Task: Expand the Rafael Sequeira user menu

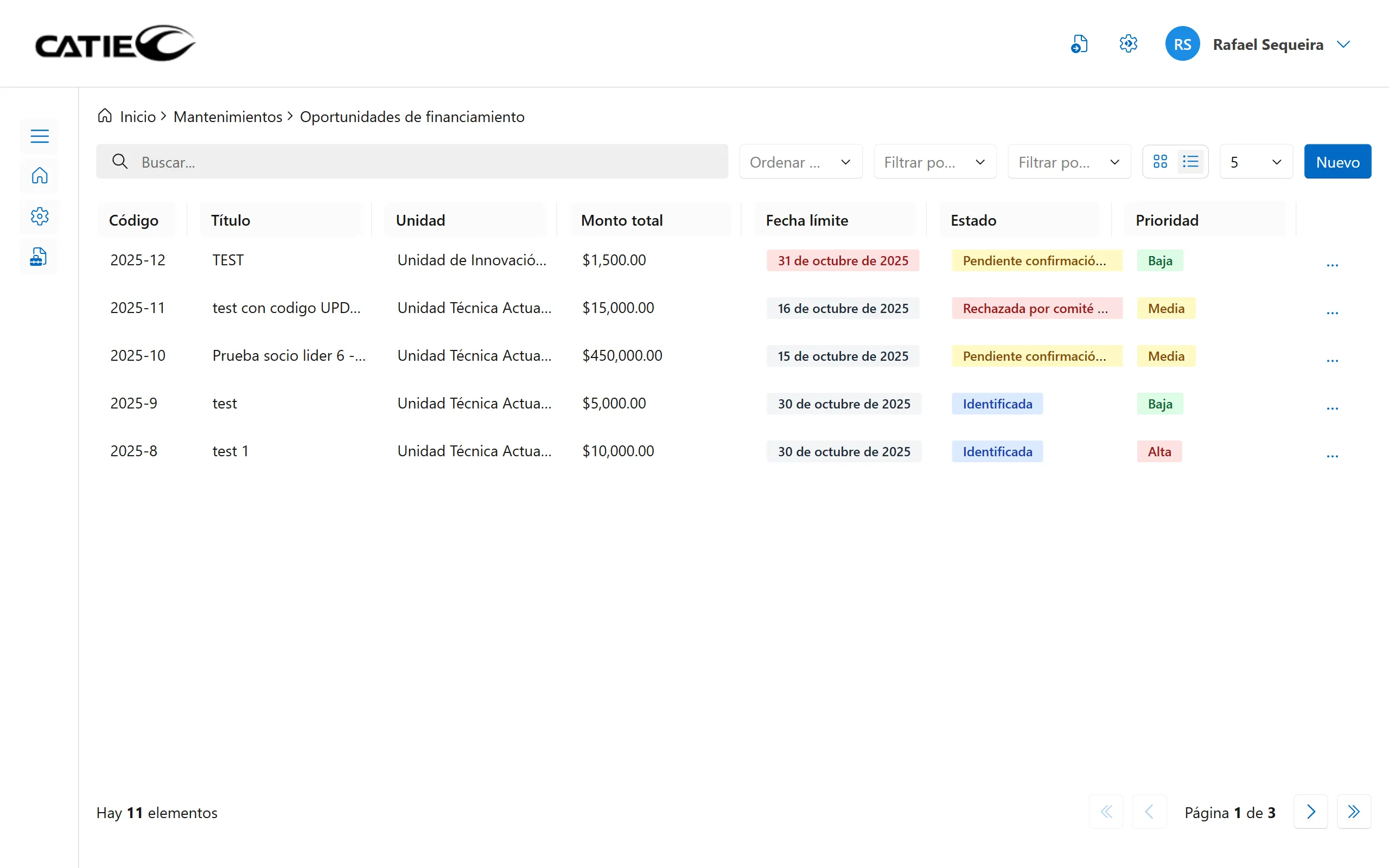Action: point(1343,44)
